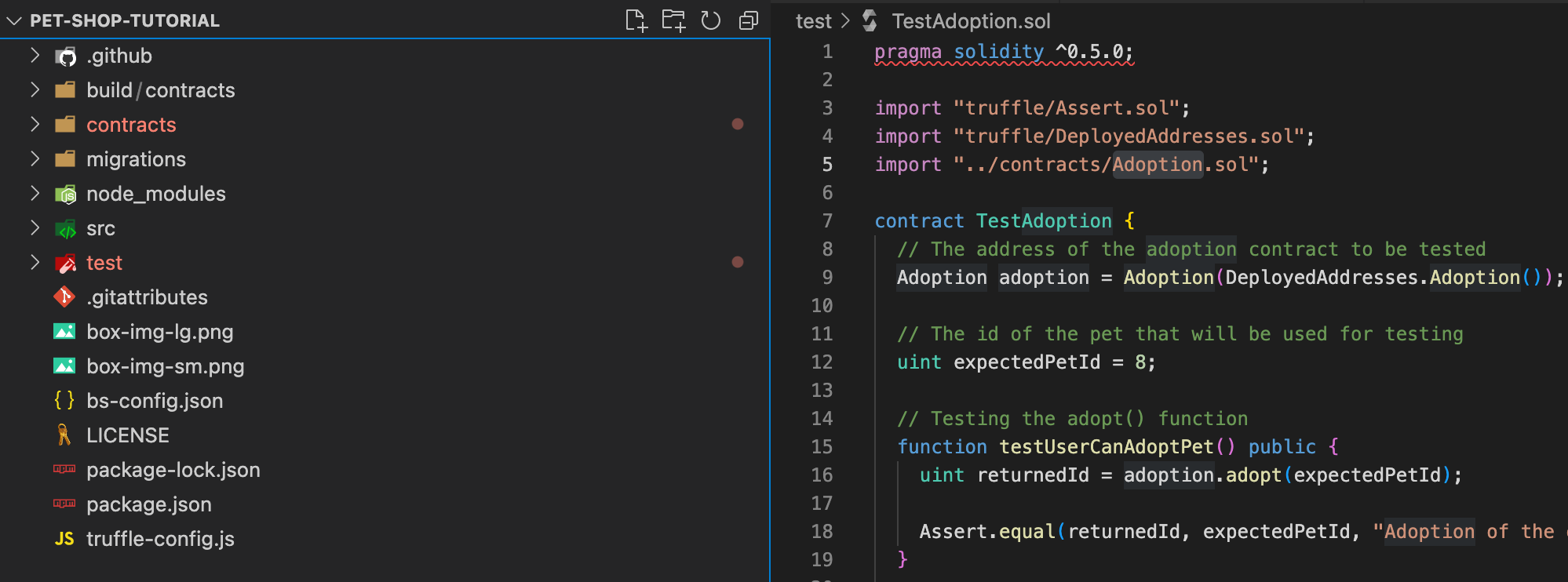Click the 'test' breadcrumb segment
Screen dimensions: 1568x582
click(x=813, y=21)
